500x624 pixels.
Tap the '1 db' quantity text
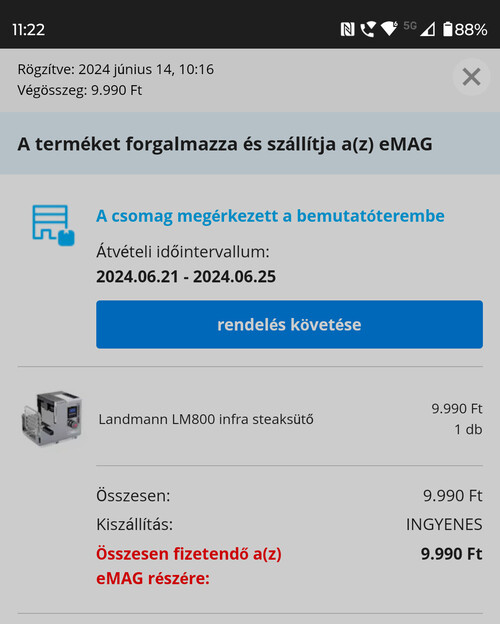(468, 429)
